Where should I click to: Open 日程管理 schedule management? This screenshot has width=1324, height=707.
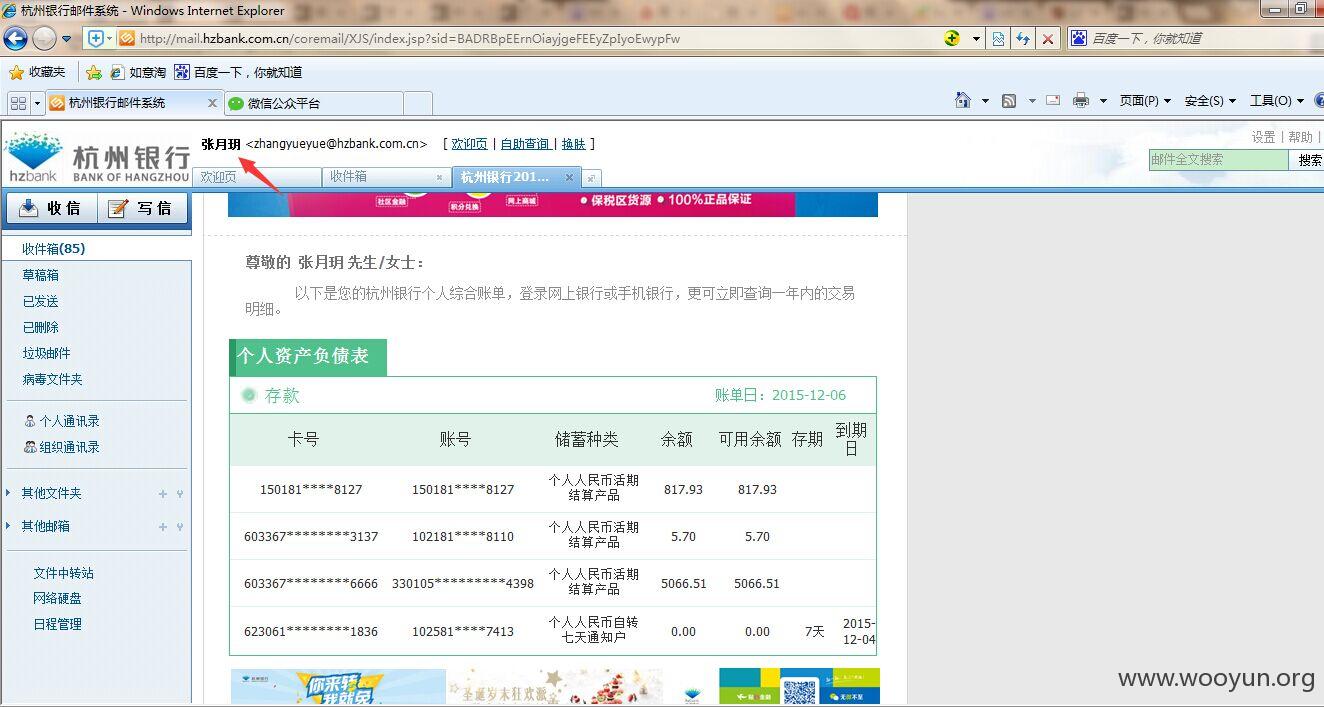(57, 624)
